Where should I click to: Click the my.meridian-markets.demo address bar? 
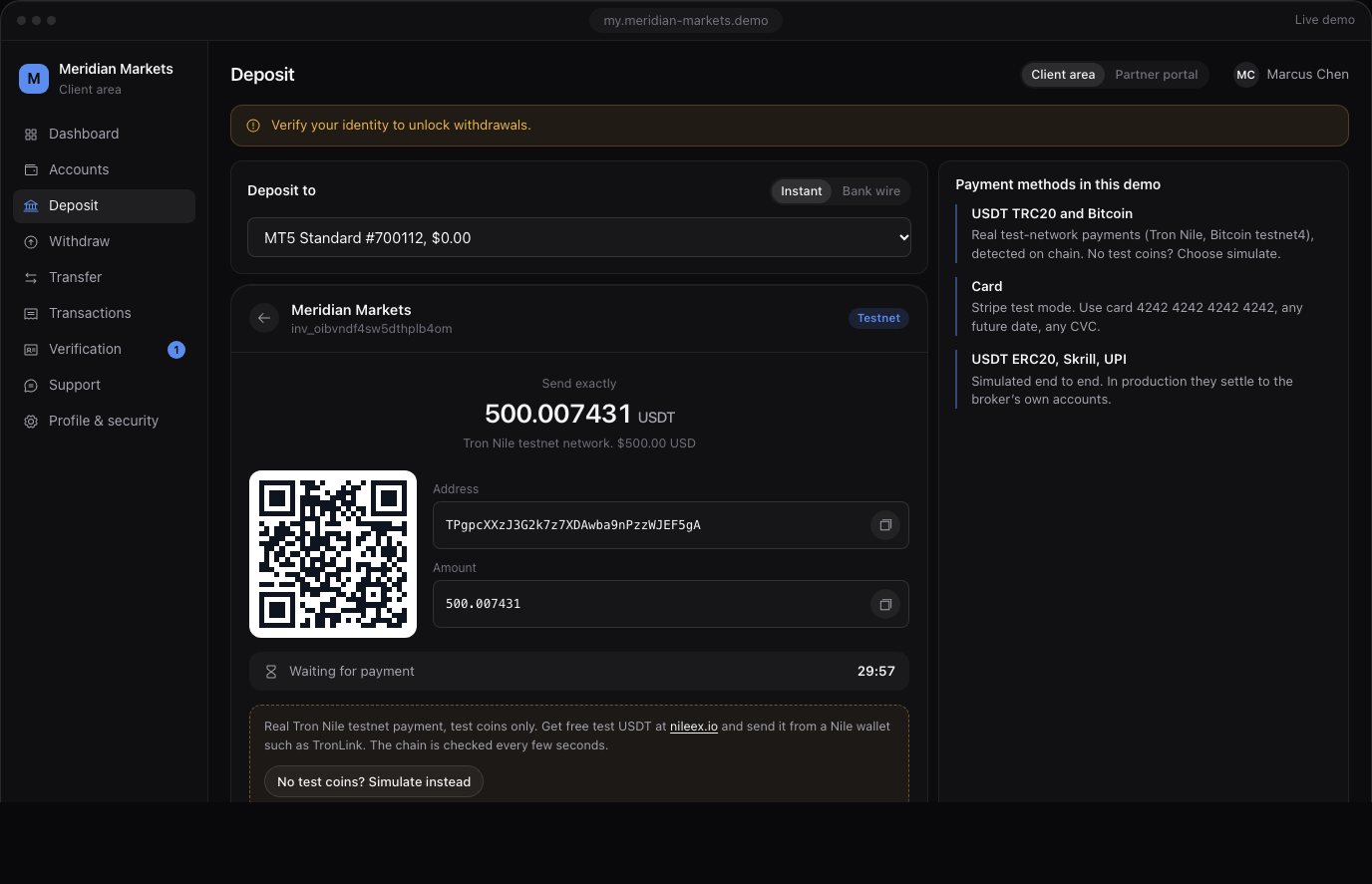686,20
